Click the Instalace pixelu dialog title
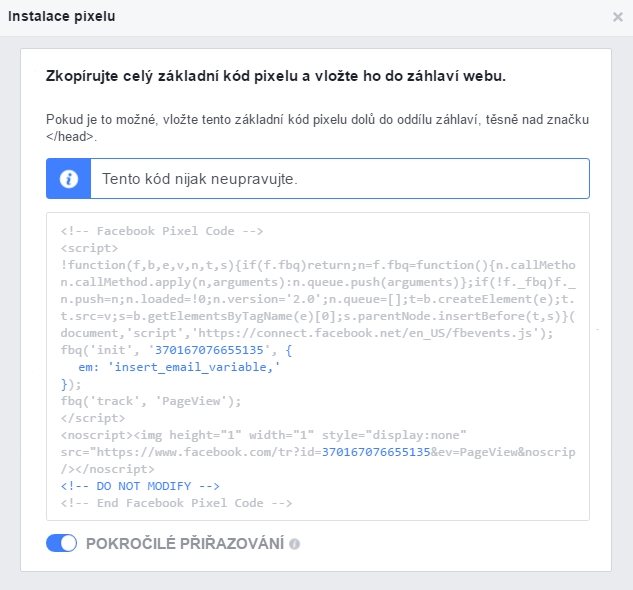 (62, 16)
